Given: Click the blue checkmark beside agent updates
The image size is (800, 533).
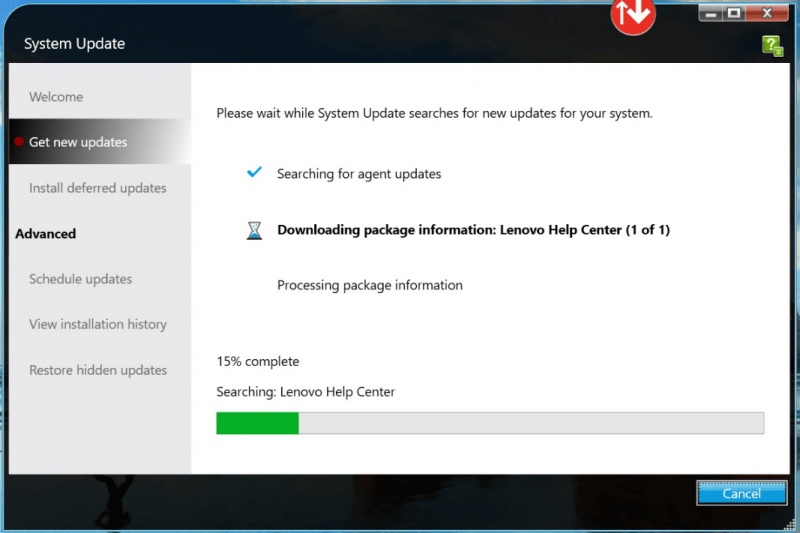Looking at the screenshot, I should tap(254, 172).
